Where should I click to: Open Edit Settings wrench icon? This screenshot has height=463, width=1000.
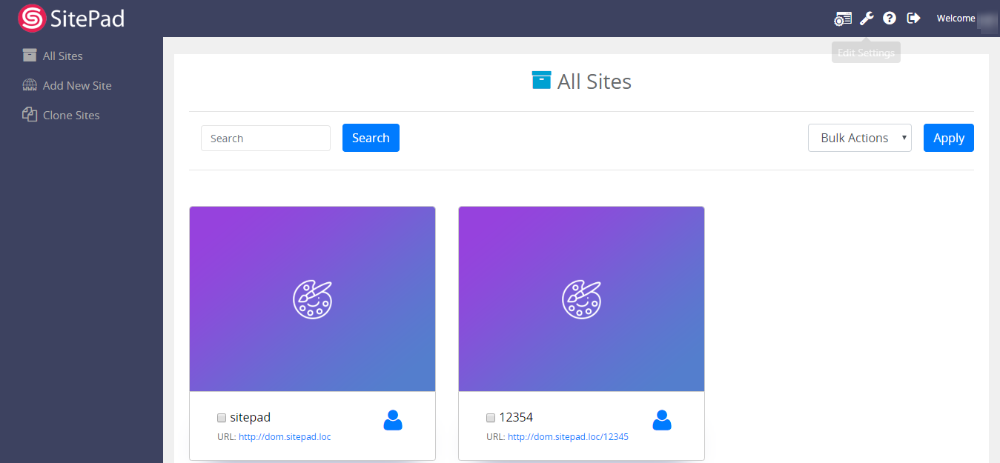[x=867, y=18]
